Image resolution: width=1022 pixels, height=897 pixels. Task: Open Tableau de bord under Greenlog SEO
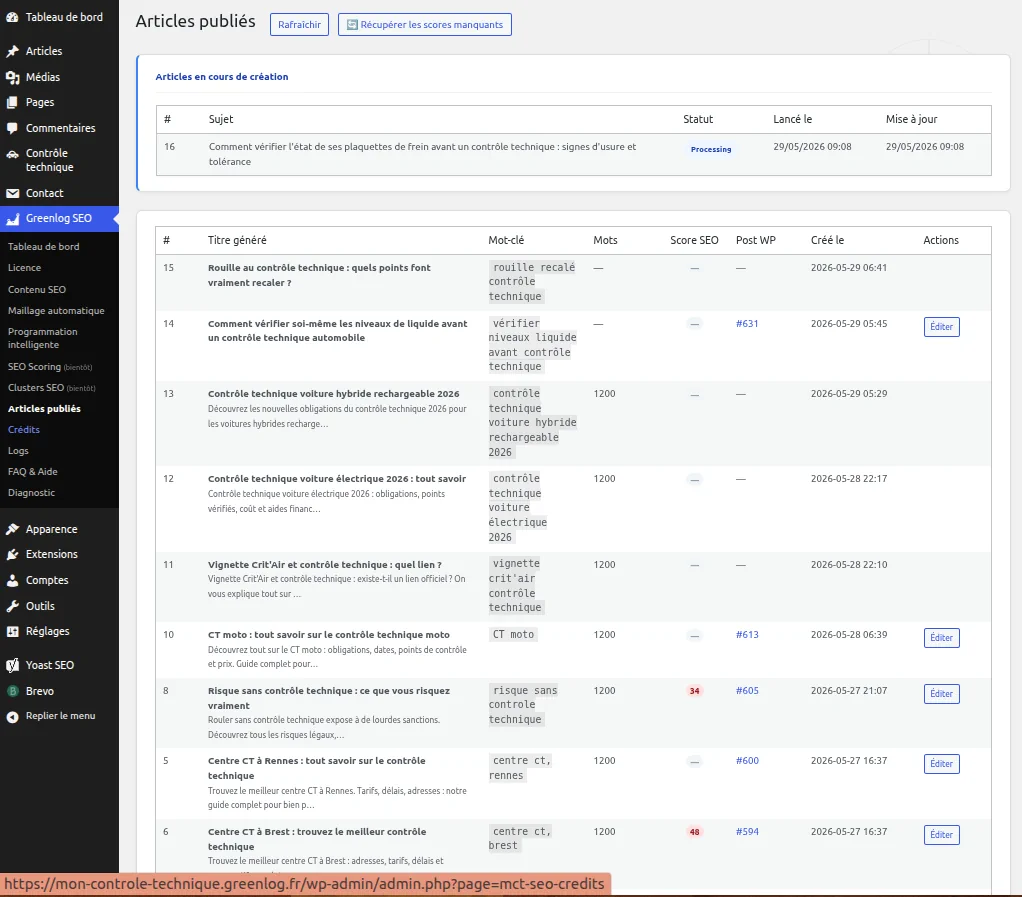44,246
